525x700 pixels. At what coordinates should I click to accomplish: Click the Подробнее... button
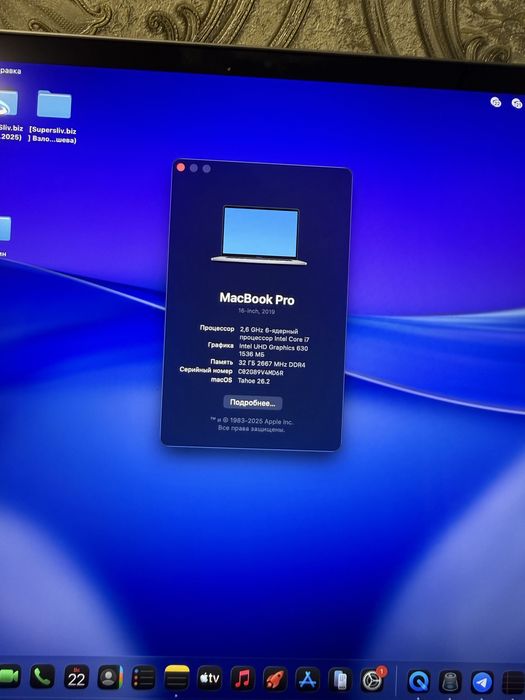point(253,403)
